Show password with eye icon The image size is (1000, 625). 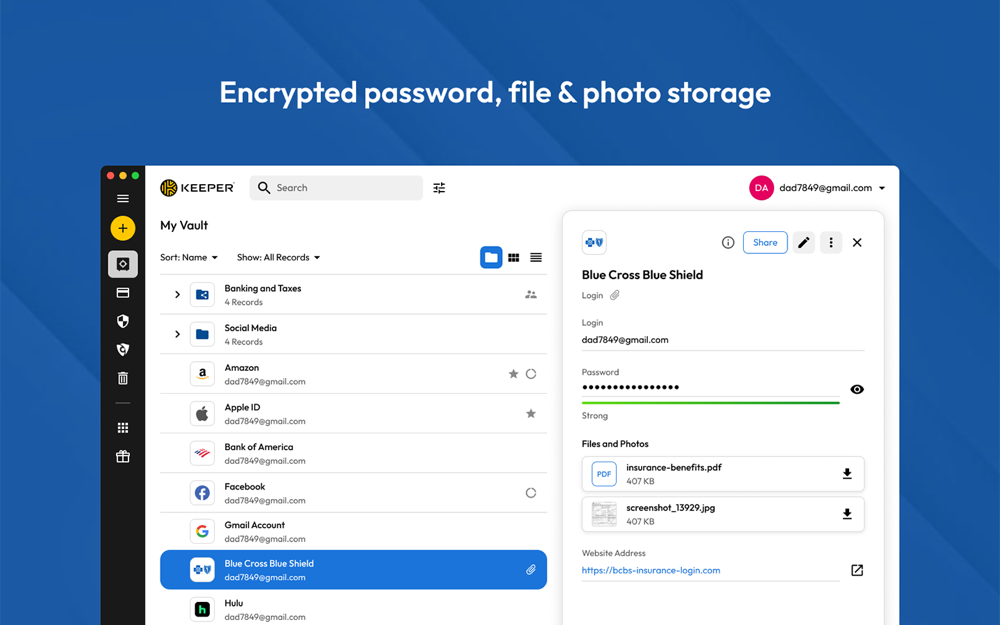click(x=857, y=389)
